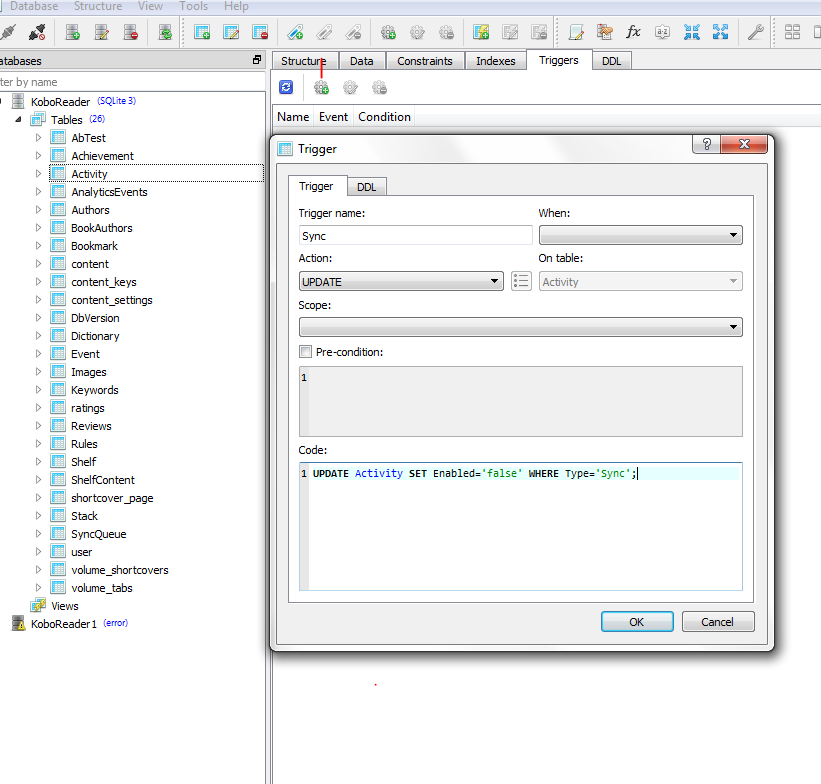Click the Open SQL editor toolbar icon

click(x=576, y=32)
